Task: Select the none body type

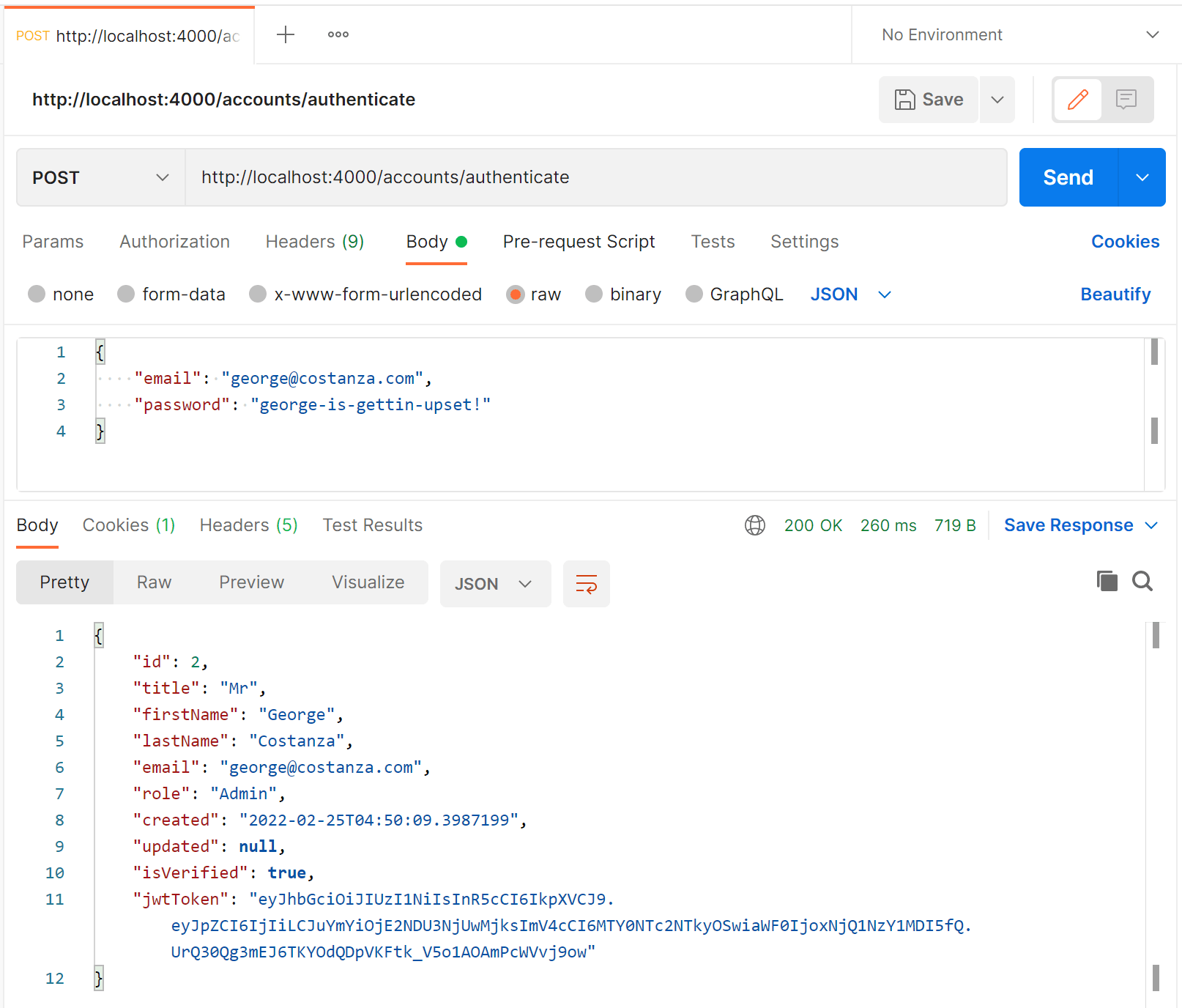Action: tap(61, 294)
